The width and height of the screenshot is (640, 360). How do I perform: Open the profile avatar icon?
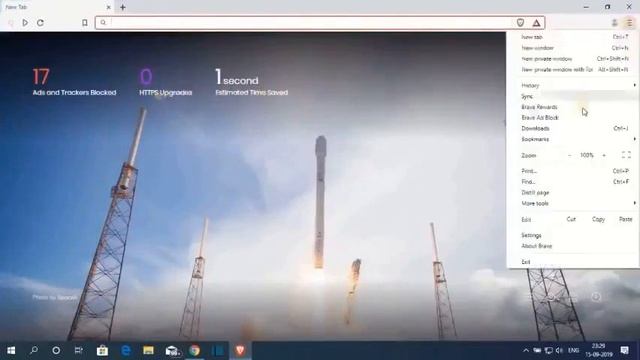point(614,23)
